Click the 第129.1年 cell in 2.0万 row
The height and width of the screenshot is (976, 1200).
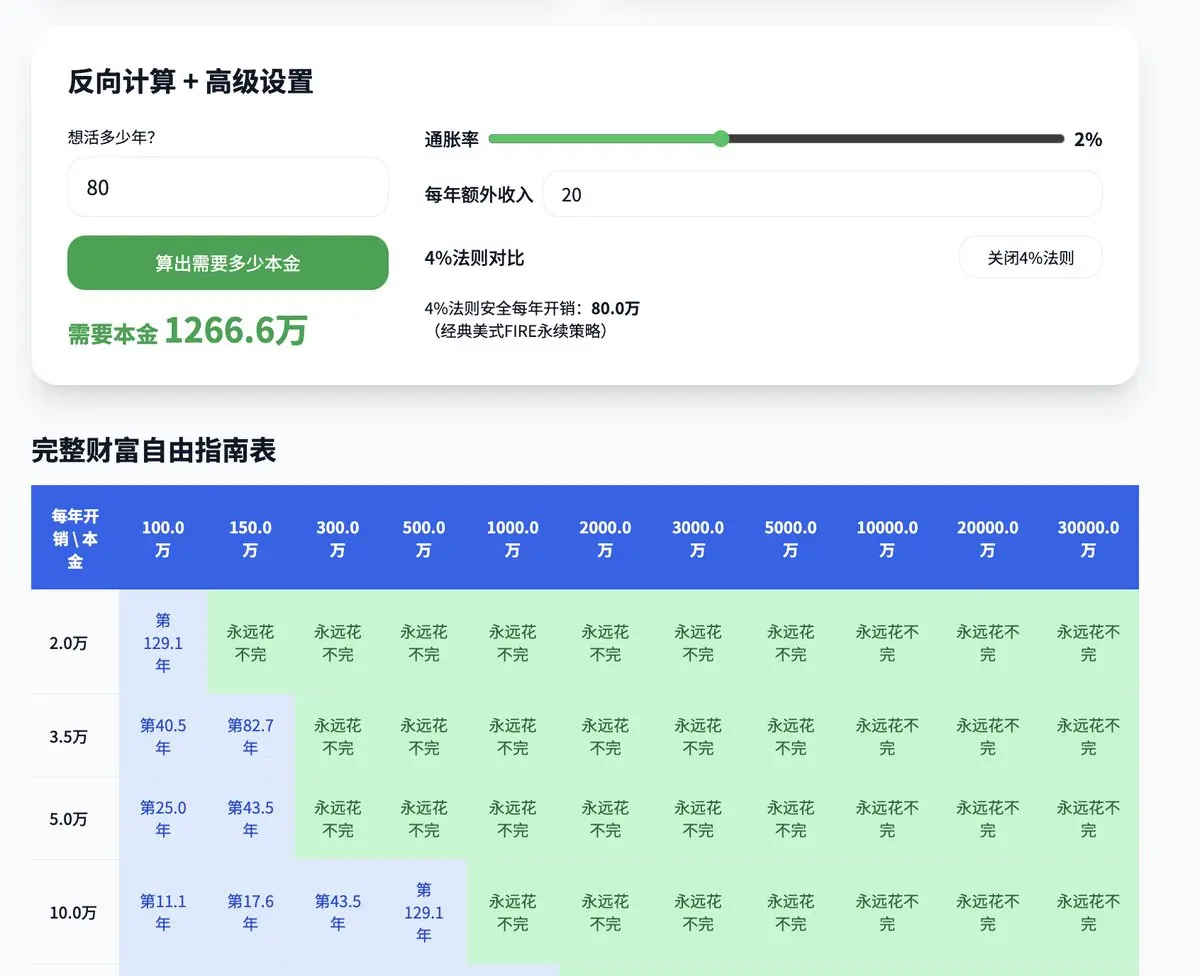[163, 642]
